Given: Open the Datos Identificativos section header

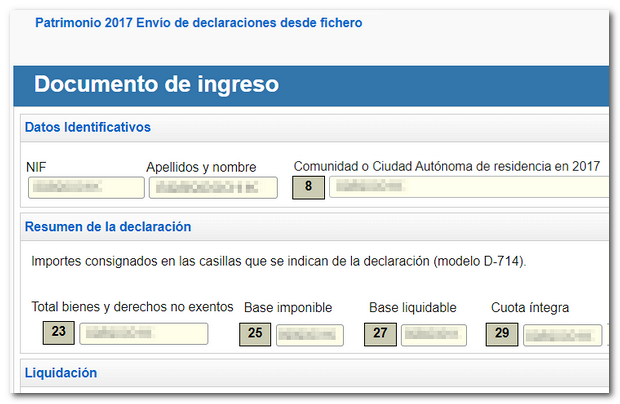Looking at the screenshot, I should point(87,128).
